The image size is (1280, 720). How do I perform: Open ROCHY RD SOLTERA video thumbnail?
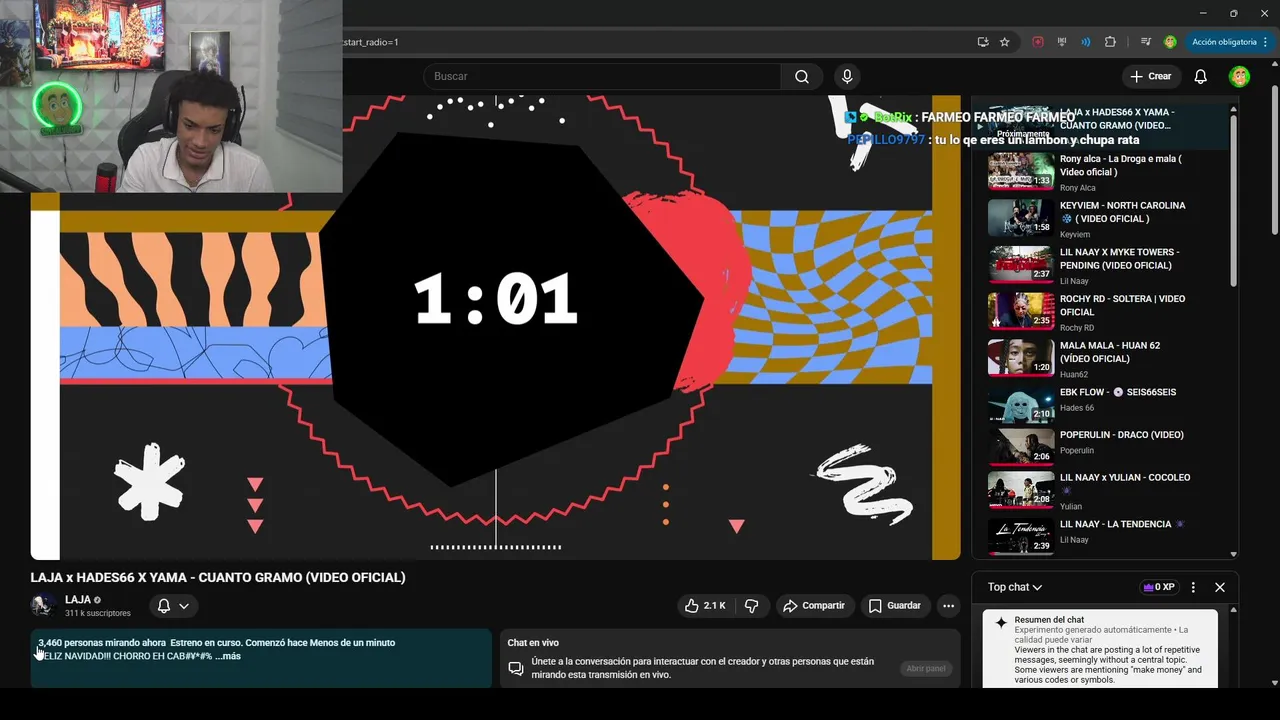tap(1021, 312)
